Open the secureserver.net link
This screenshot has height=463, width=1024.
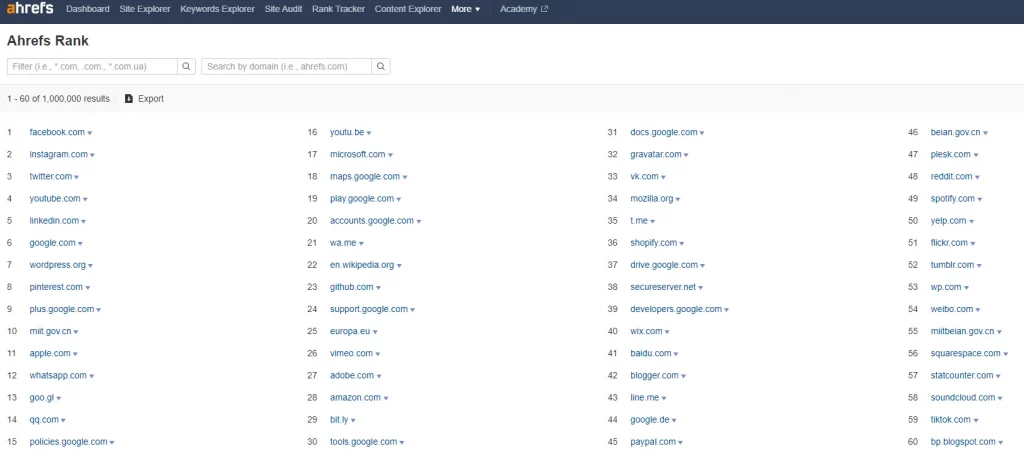point(663,287)
